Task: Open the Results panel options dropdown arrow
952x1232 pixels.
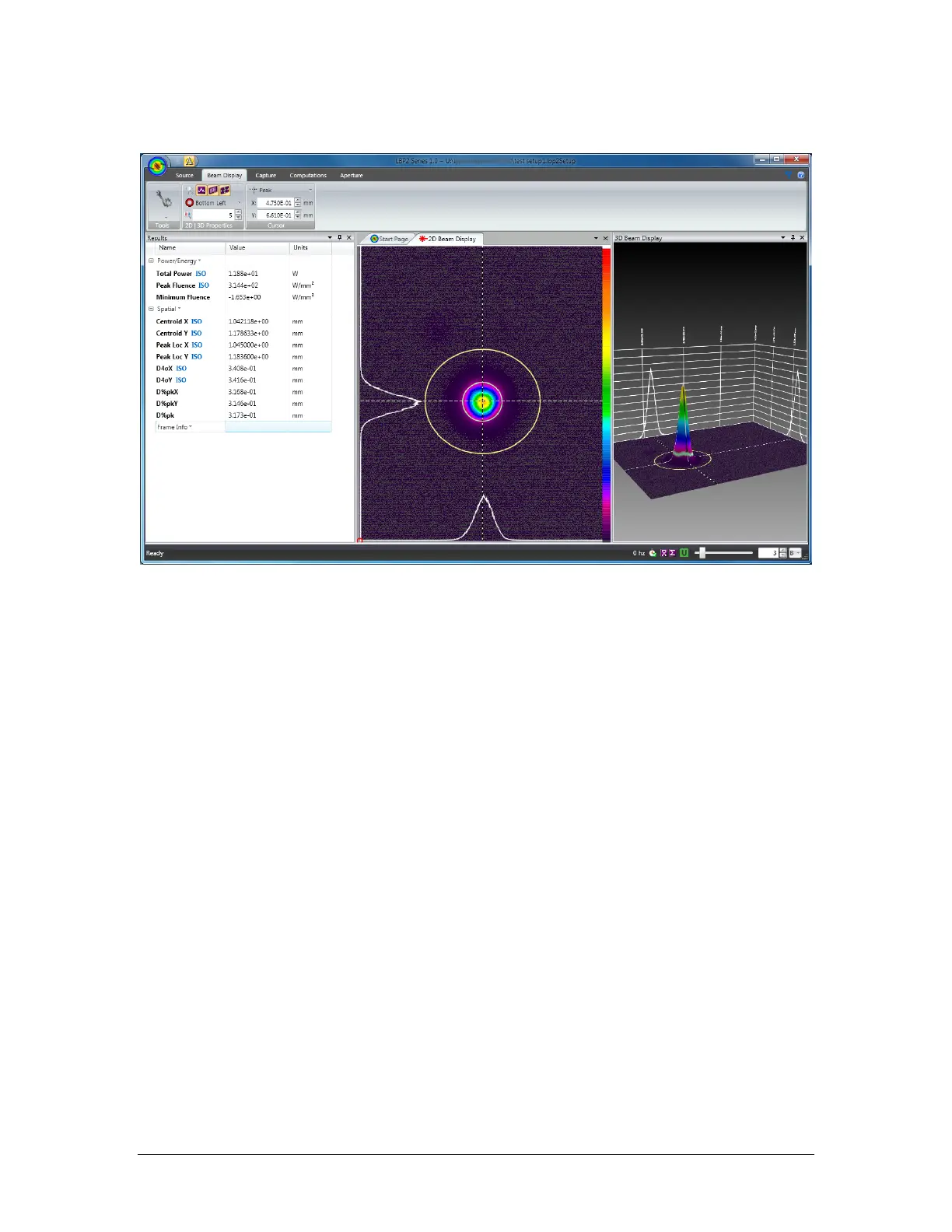Action: tap(330, 238)
